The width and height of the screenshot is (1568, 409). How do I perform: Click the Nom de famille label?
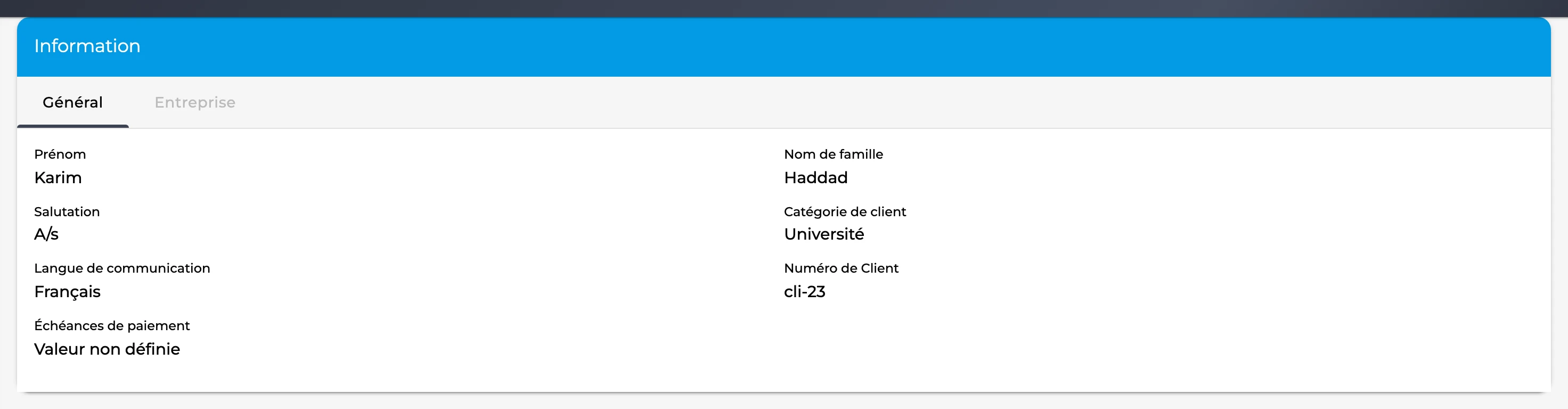834,154
